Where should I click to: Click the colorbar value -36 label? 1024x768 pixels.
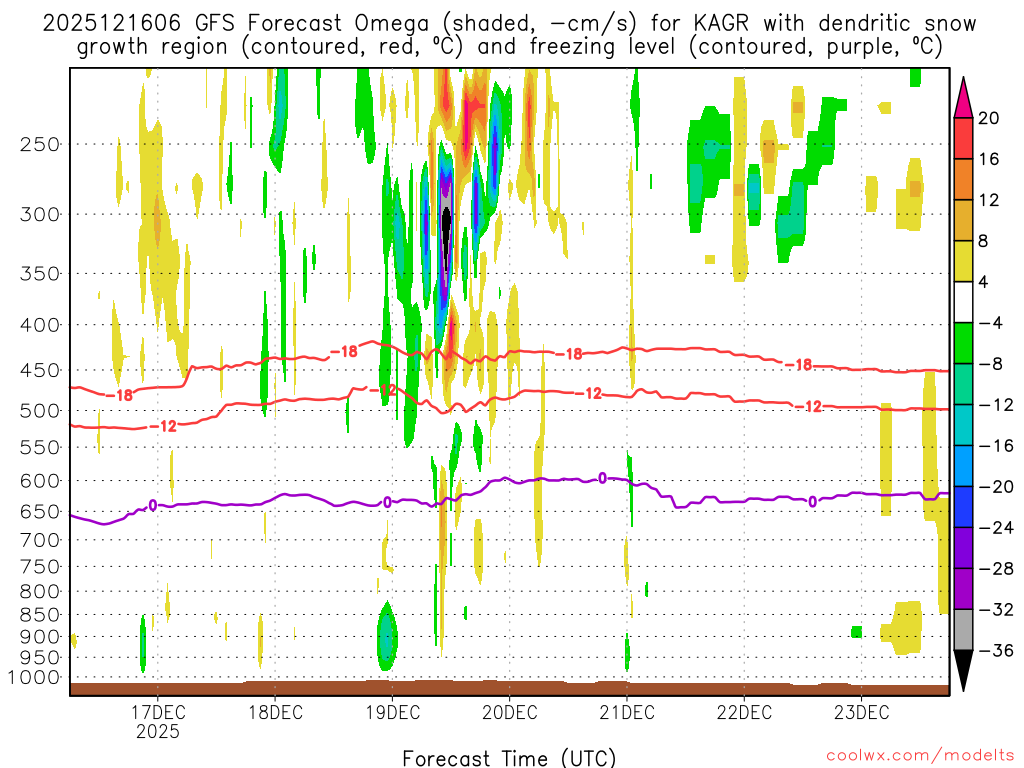996,650
